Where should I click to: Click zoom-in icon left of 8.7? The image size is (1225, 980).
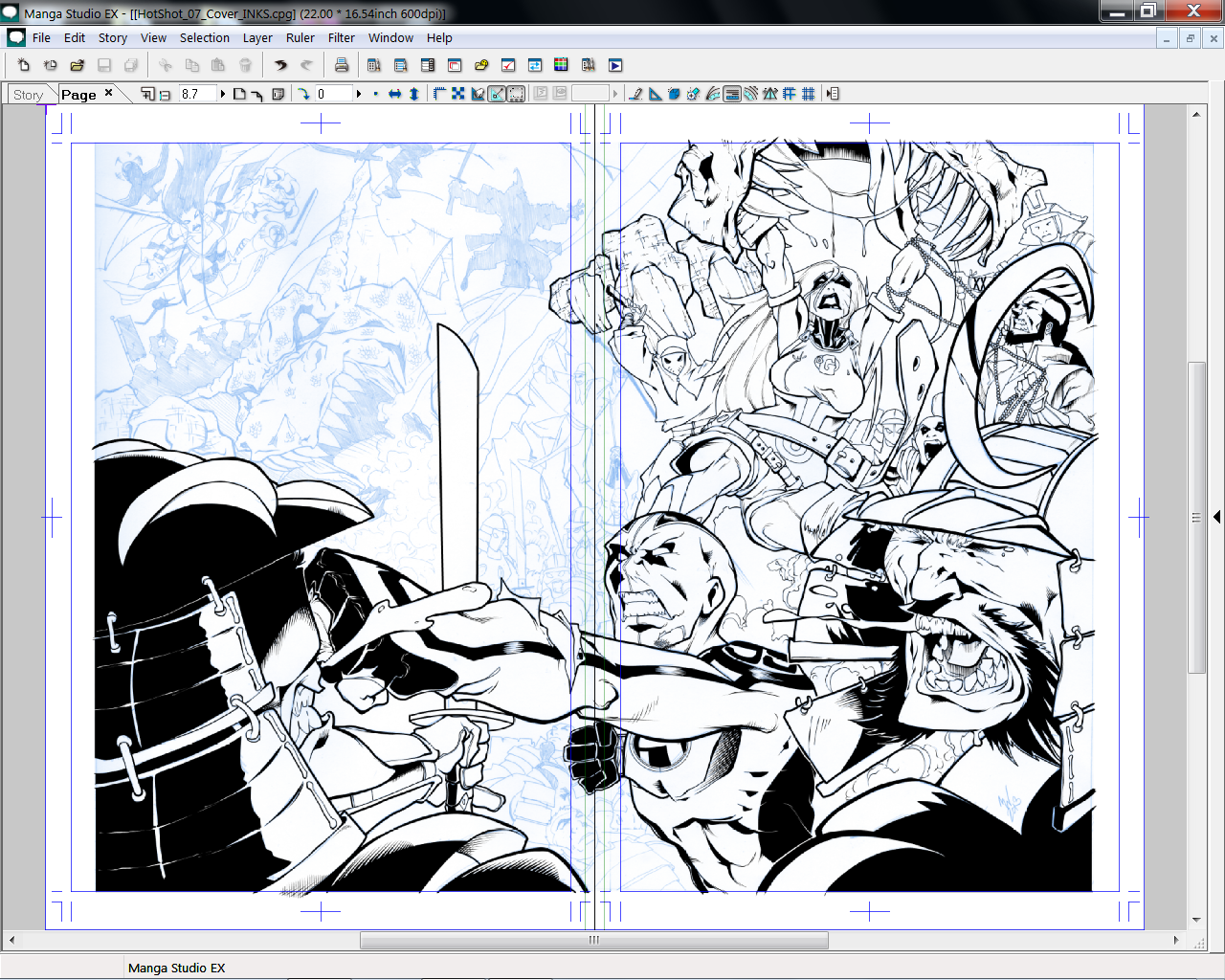pyautogui.click(x=147, y=94)
